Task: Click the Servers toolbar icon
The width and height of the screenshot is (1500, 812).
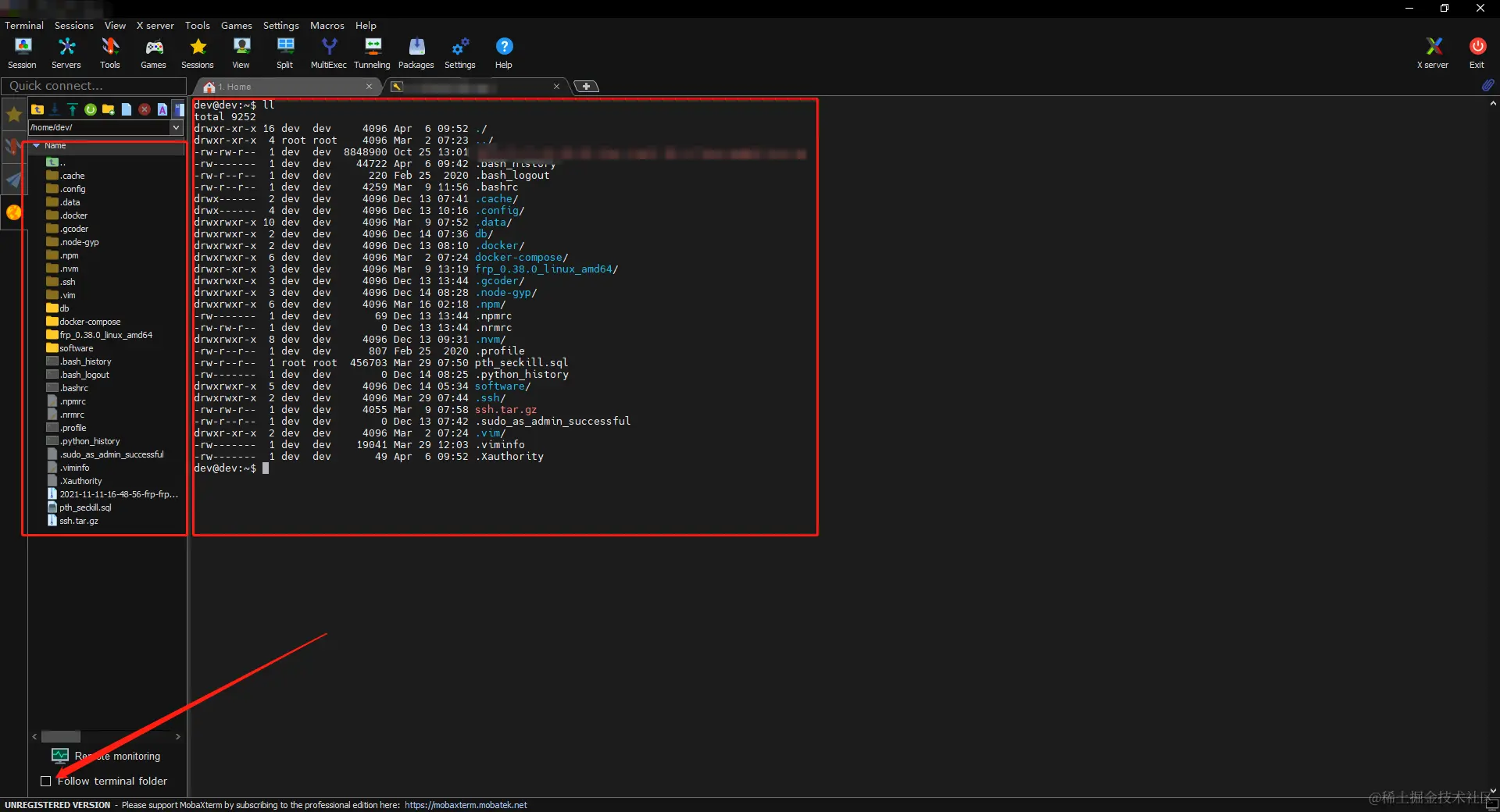Action: (66, 53)
